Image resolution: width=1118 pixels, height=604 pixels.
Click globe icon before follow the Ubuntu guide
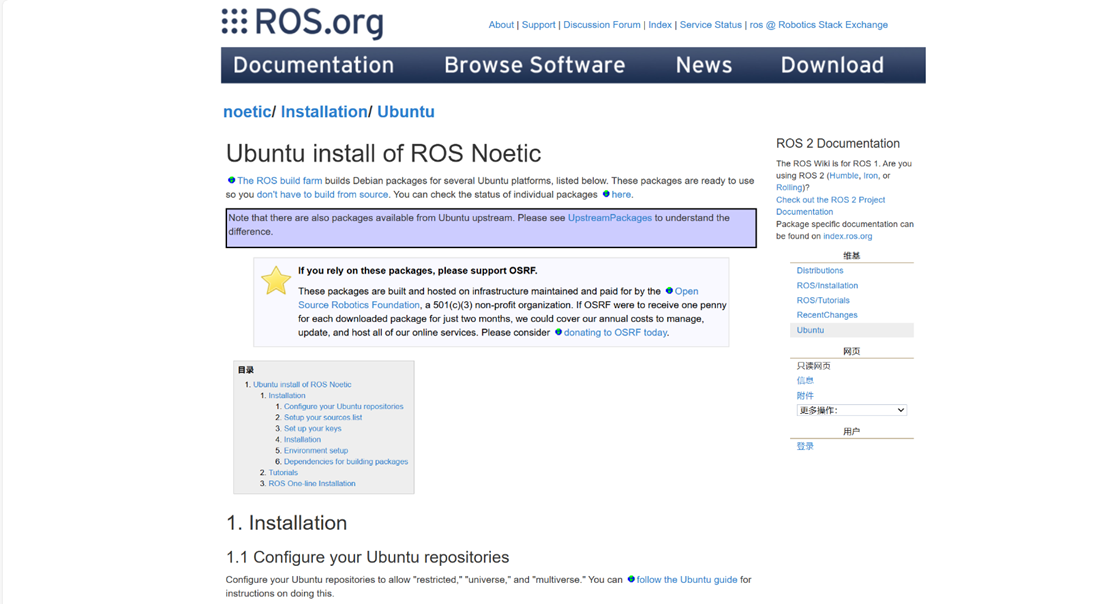pos(631,579)
